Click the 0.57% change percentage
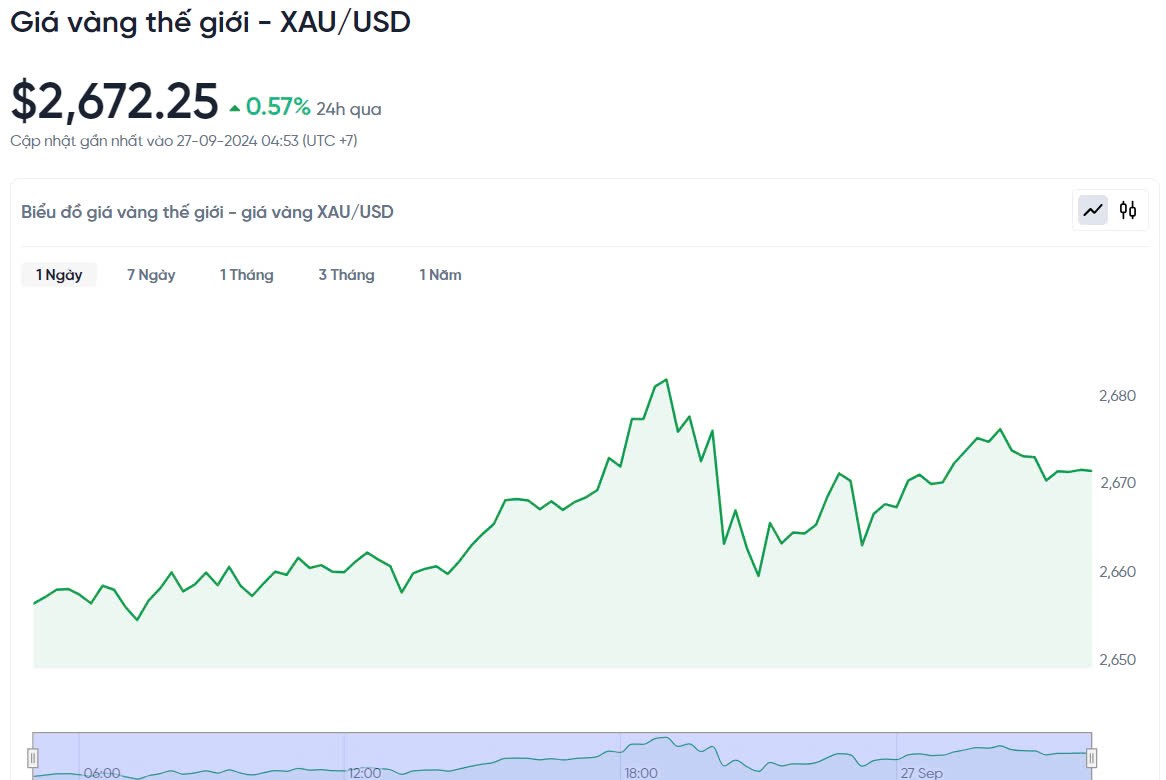 pyautogui.click(x=278, y=107)
